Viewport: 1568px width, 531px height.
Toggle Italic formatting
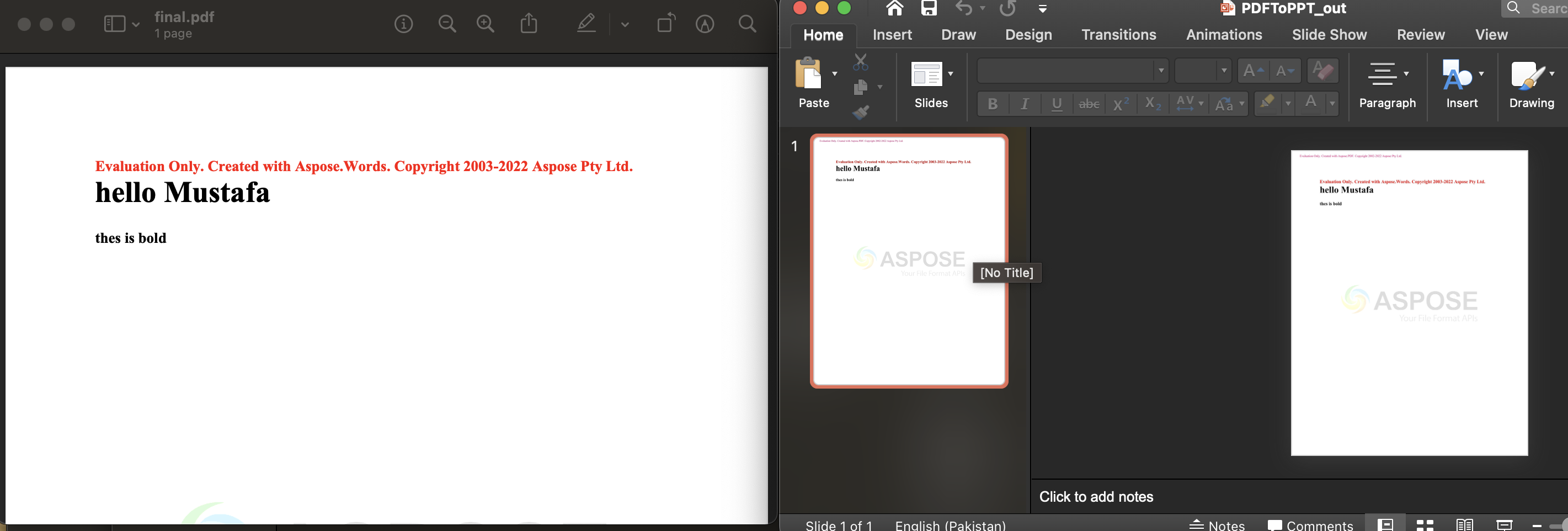pos(1025,104)
